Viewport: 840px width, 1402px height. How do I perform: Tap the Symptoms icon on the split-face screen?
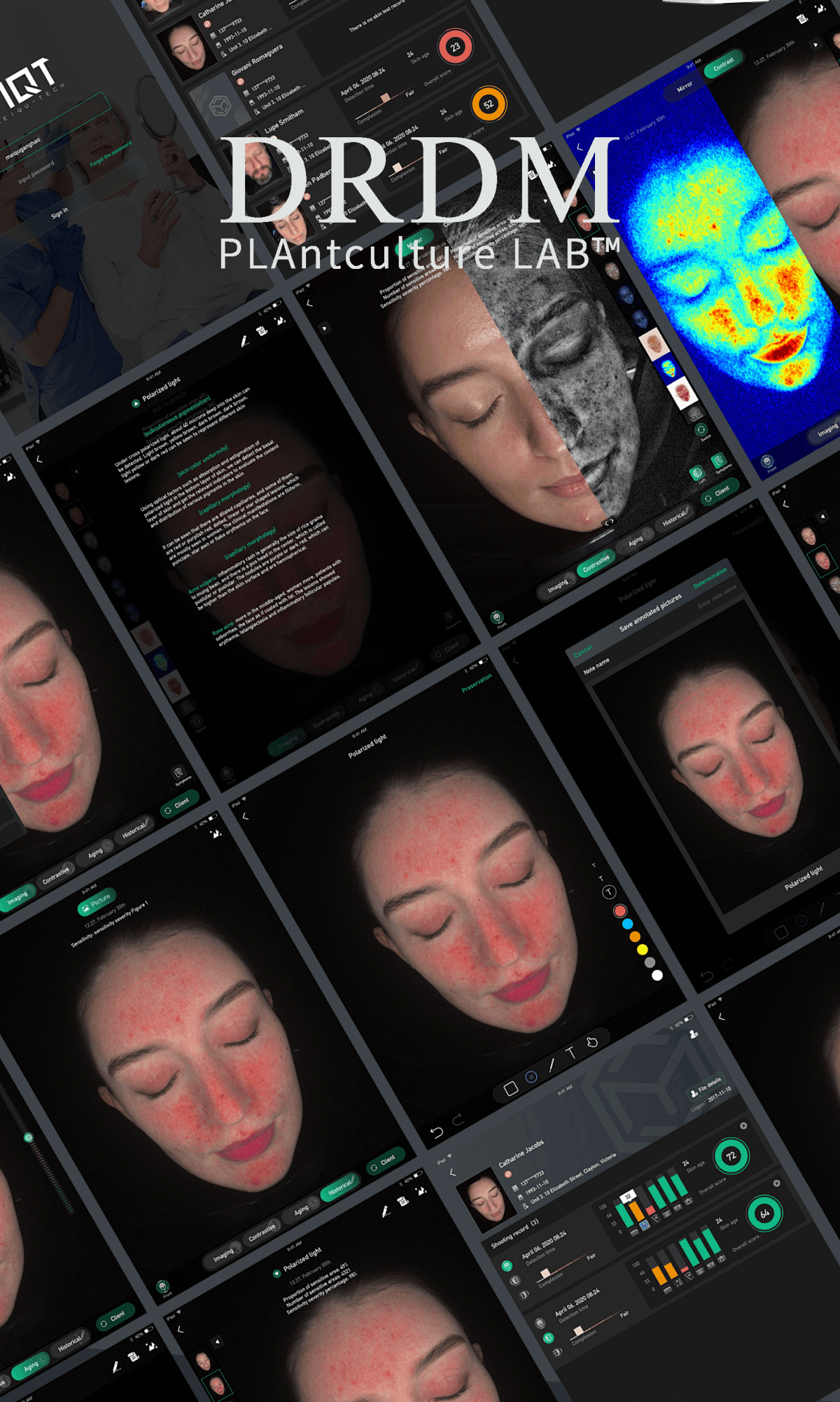pos(719,461)
